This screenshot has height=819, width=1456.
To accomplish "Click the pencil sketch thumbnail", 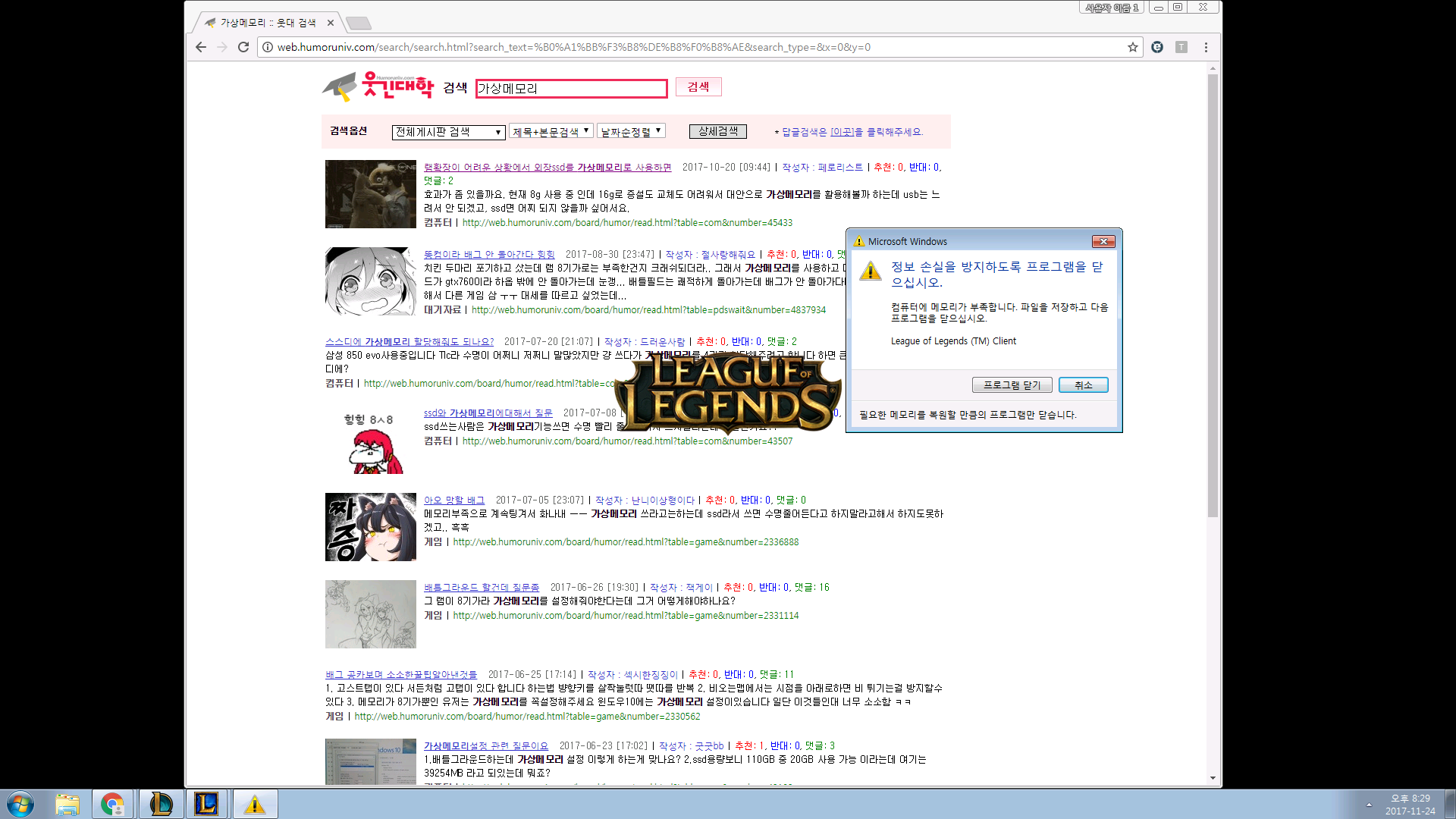I will click(371, 614).
